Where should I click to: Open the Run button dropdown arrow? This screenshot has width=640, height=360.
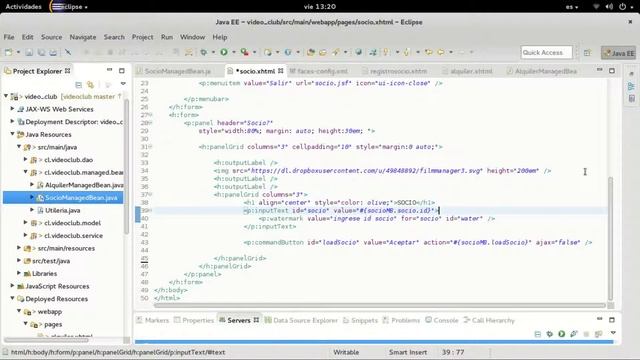[x=234, y=52]
